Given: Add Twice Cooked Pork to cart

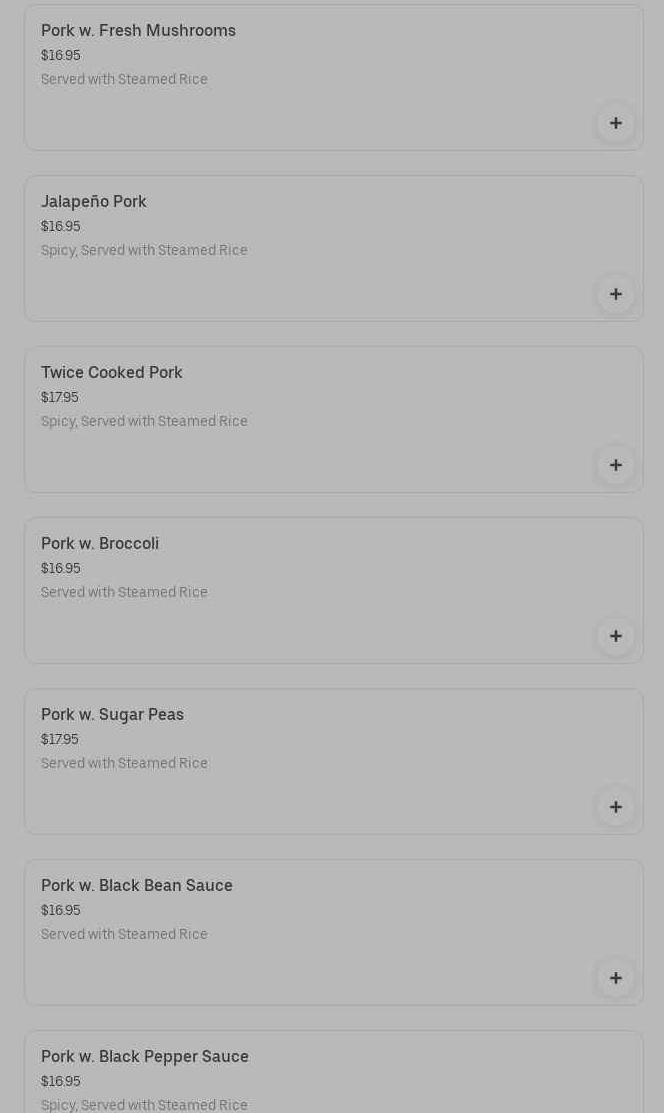Looking at the screenshot, I should [x=615, y=465].
